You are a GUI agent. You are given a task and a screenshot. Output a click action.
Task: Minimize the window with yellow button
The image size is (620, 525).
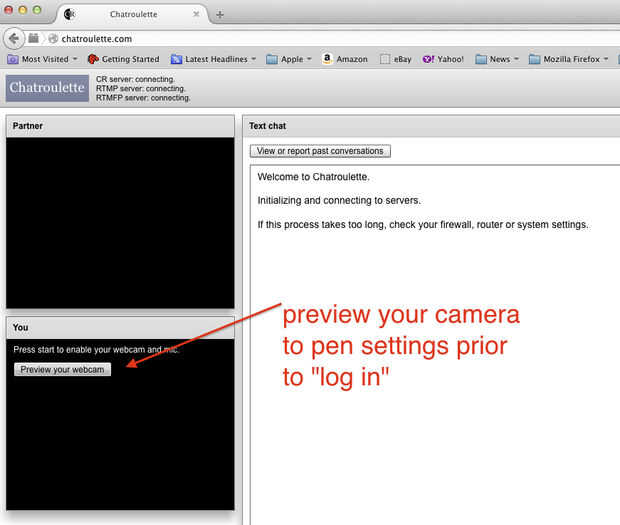pos(23,10)
